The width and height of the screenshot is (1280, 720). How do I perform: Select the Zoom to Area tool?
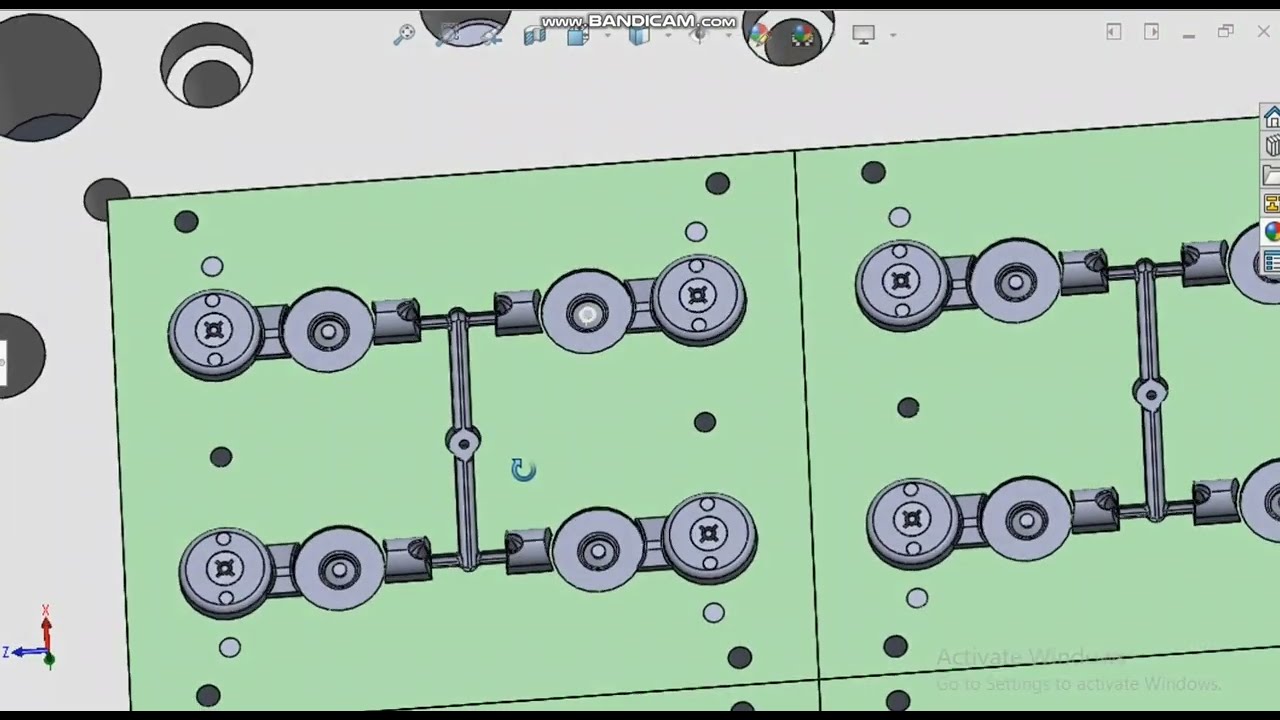point(449,35)
